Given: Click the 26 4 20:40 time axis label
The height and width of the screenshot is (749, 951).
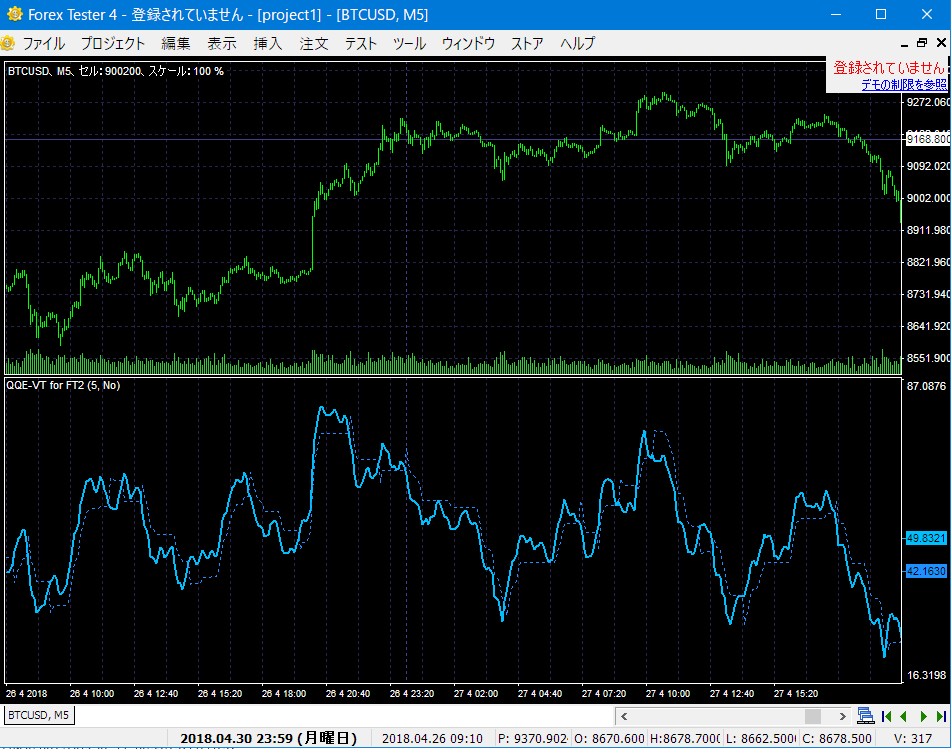Looking at the screenshot, I should point(348,693).
